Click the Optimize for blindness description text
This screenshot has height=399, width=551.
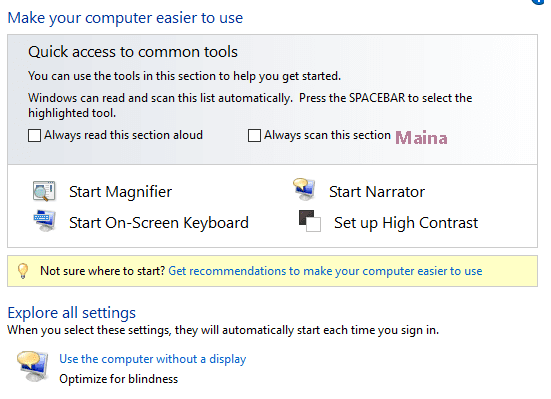pyautogui.click(x=118, y=379)
